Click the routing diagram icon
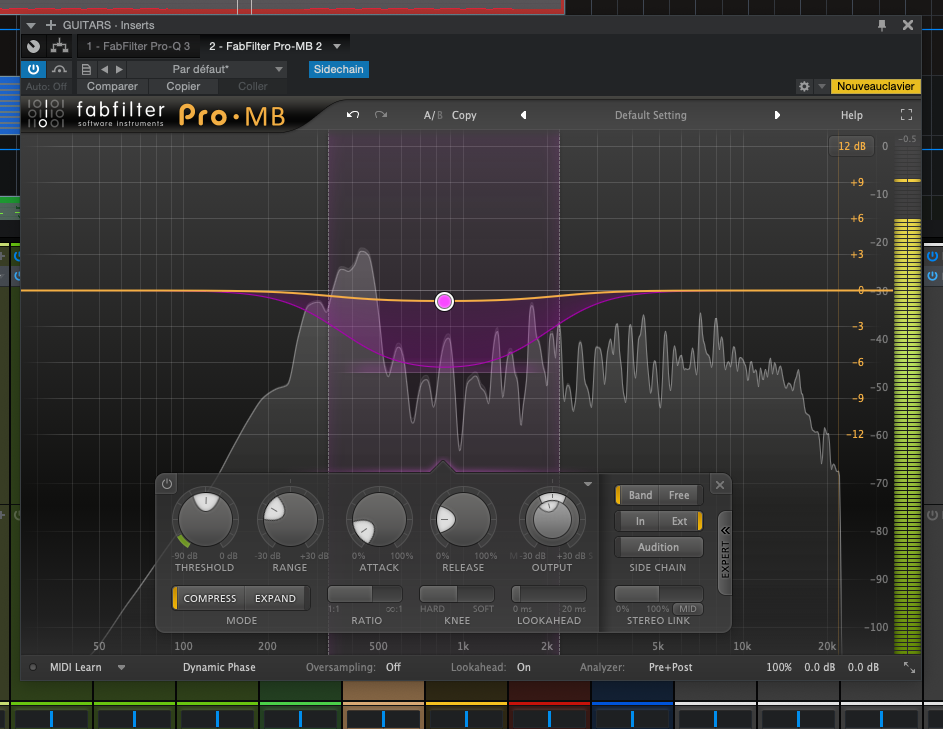Screen dimensions: 943x729 [x=59, y=46]
